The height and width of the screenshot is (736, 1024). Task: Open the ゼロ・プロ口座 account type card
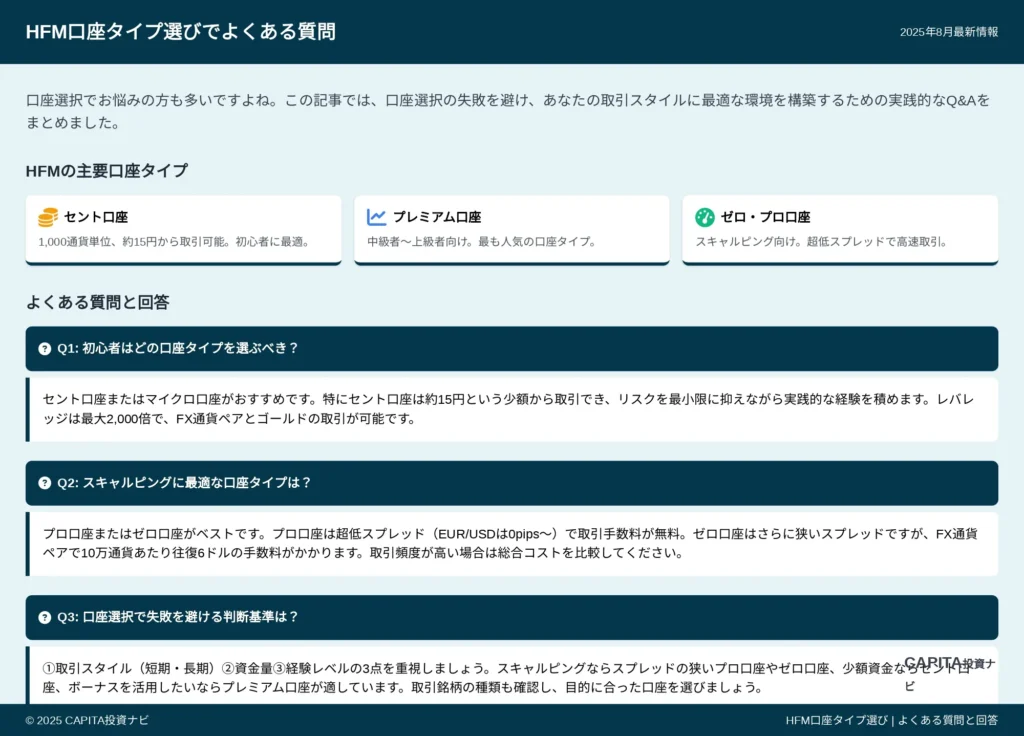point(840,230)
